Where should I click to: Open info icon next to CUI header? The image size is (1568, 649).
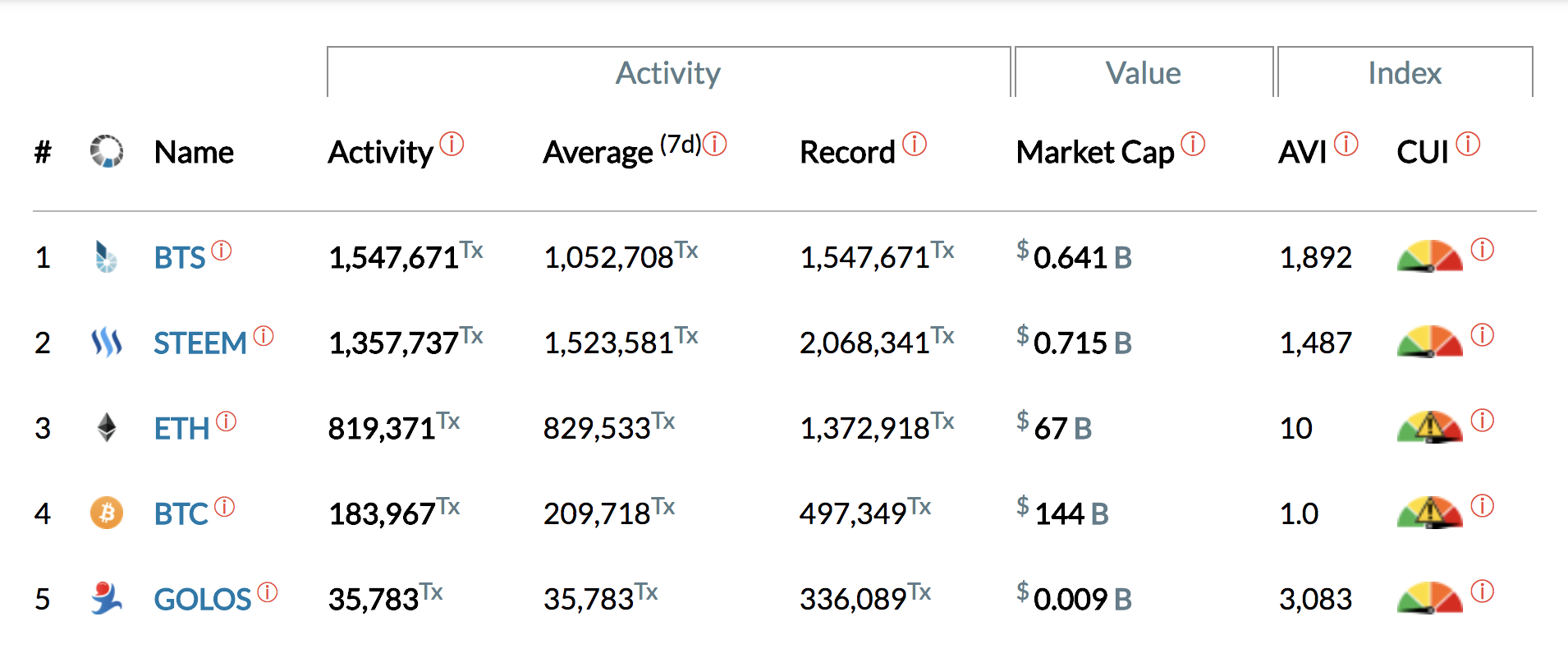click(x=1468, y=145)
